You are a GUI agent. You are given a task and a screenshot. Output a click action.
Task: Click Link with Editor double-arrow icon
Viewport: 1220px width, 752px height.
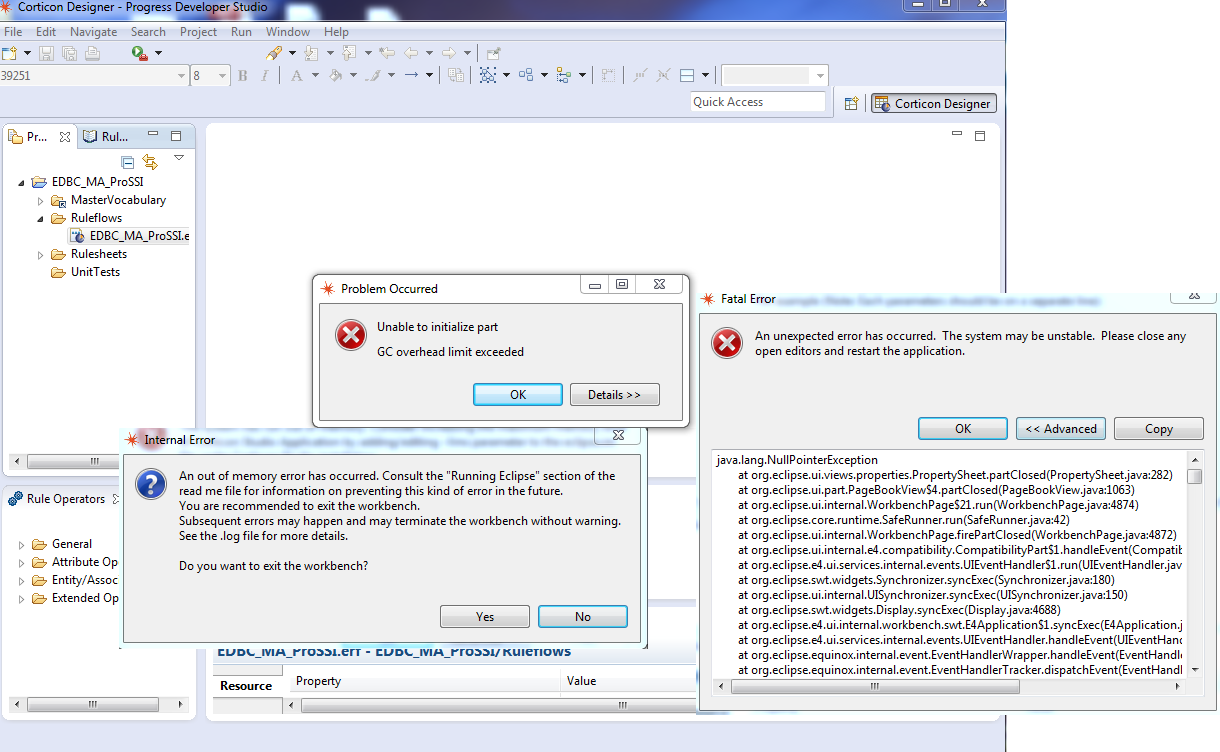(150, 162)
